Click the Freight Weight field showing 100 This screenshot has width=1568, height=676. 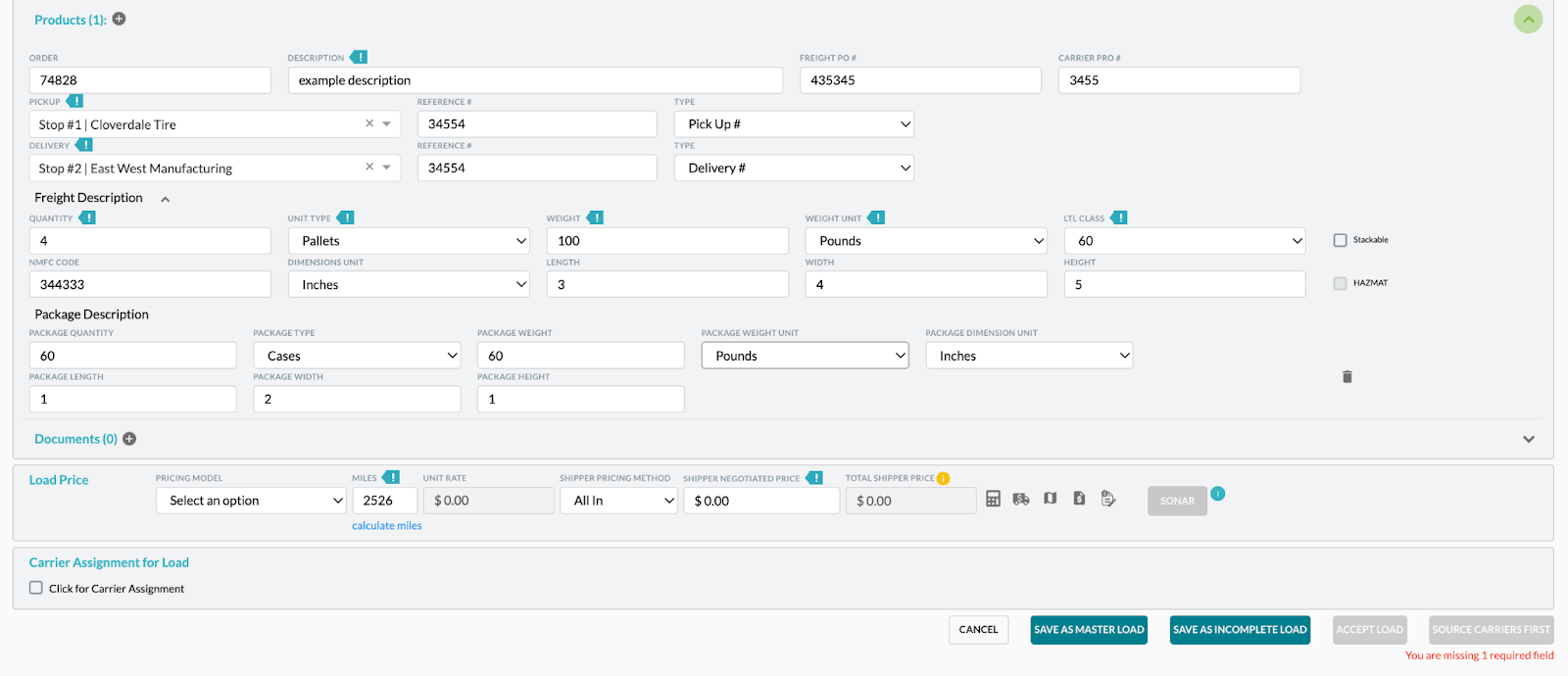click(x=667, y=241)
